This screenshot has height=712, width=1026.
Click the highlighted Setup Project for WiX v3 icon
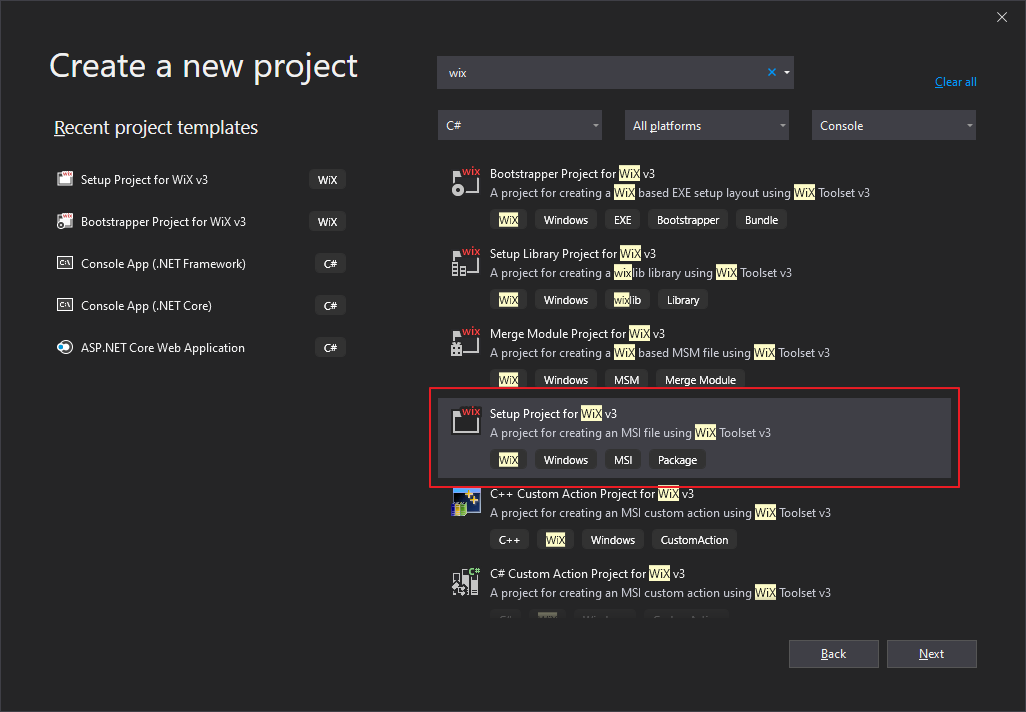click(x=465, y=421)
